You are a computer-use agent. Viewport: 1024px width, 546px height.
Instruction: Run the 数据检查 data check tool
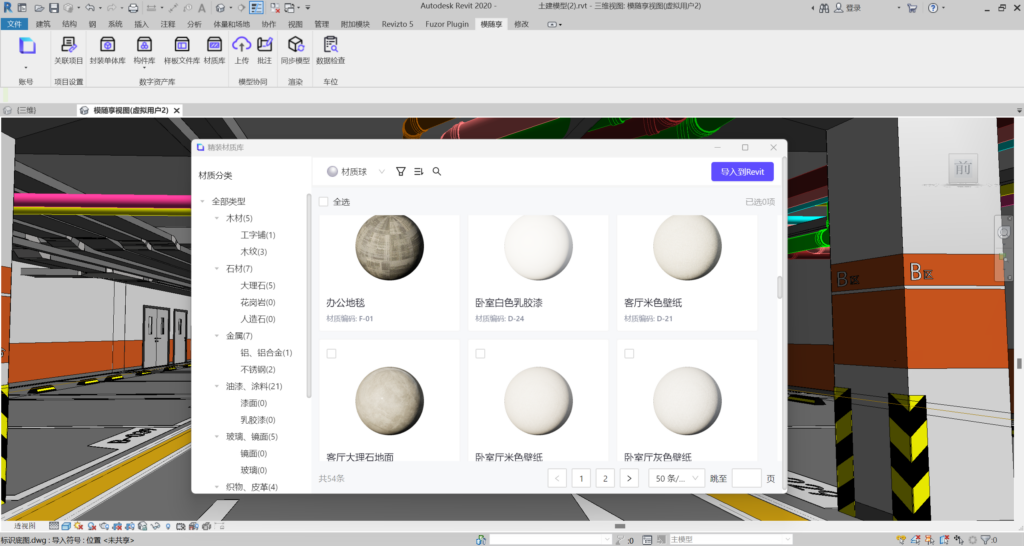coord(330,49)
